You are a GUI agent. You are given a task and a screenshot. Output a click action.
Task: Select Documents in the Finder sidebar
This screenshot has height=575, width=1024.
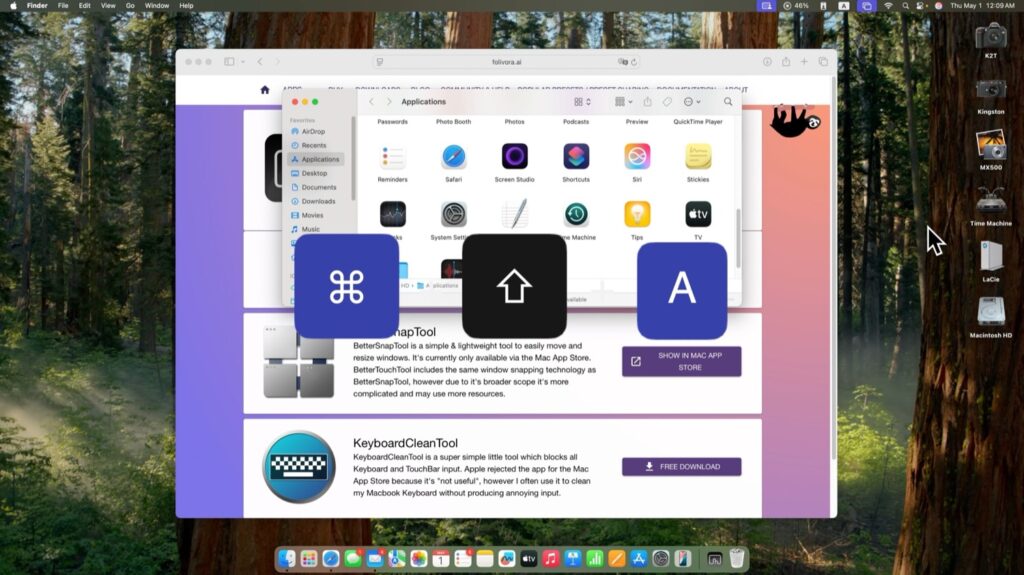pyautogui.click(x=319, y=187)
